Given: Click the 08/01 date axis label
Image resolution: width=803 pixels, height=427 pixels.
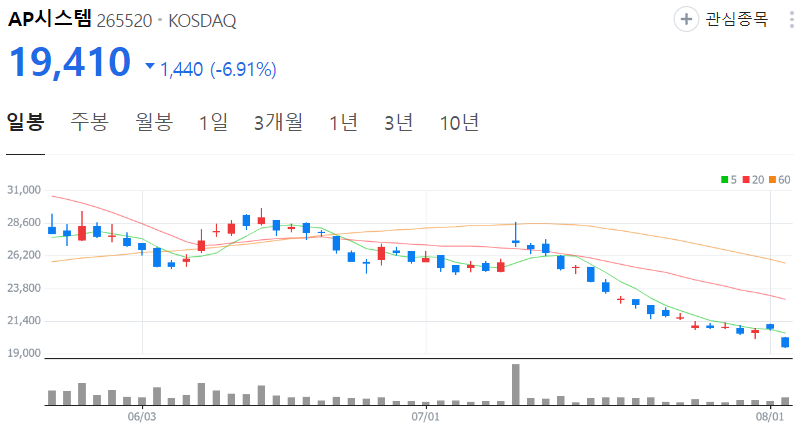Looking at the screenshot, I should tap(770, 417).
